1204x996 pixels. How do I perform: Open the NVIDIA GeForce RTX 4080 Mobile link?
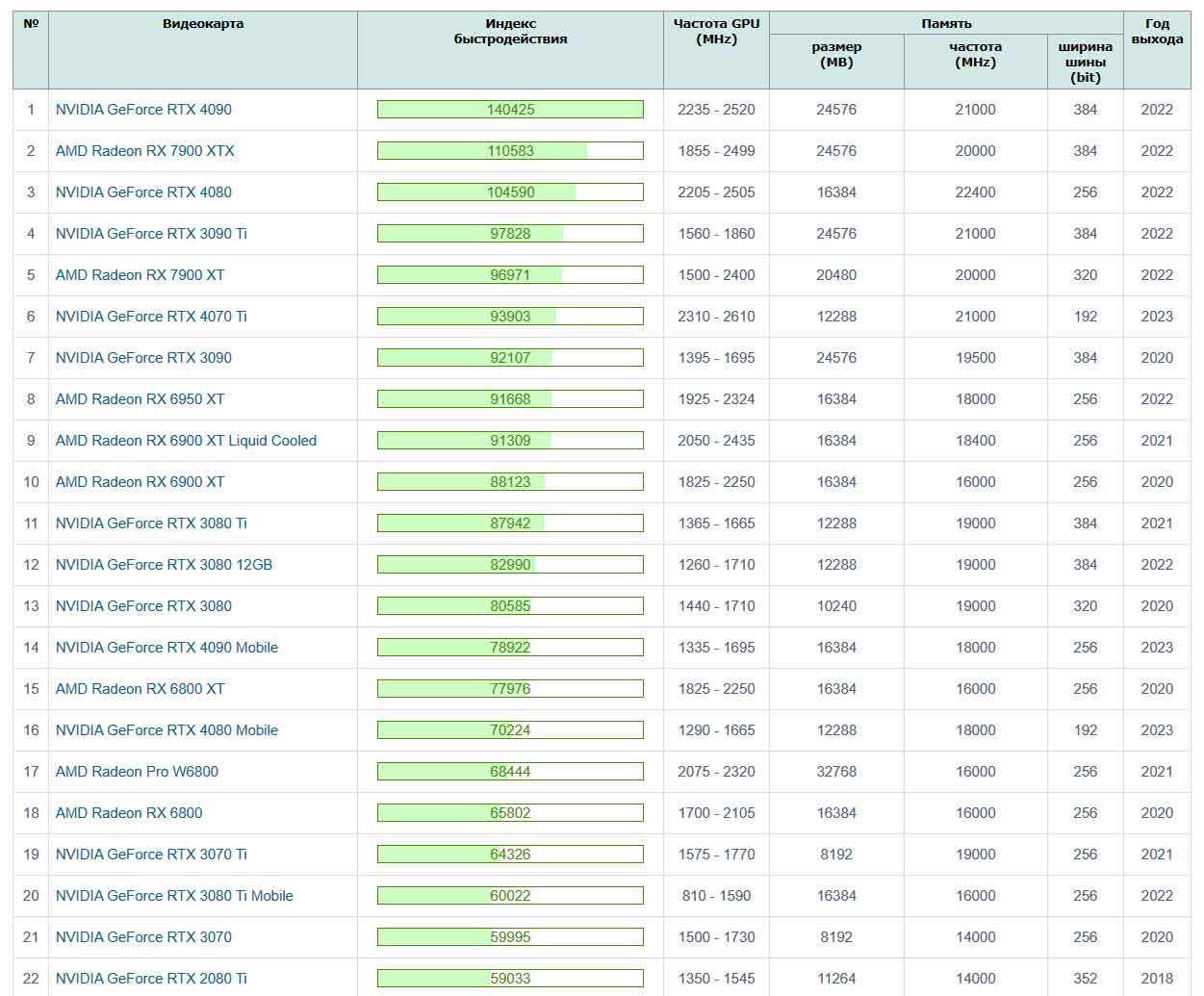point(167,730)
